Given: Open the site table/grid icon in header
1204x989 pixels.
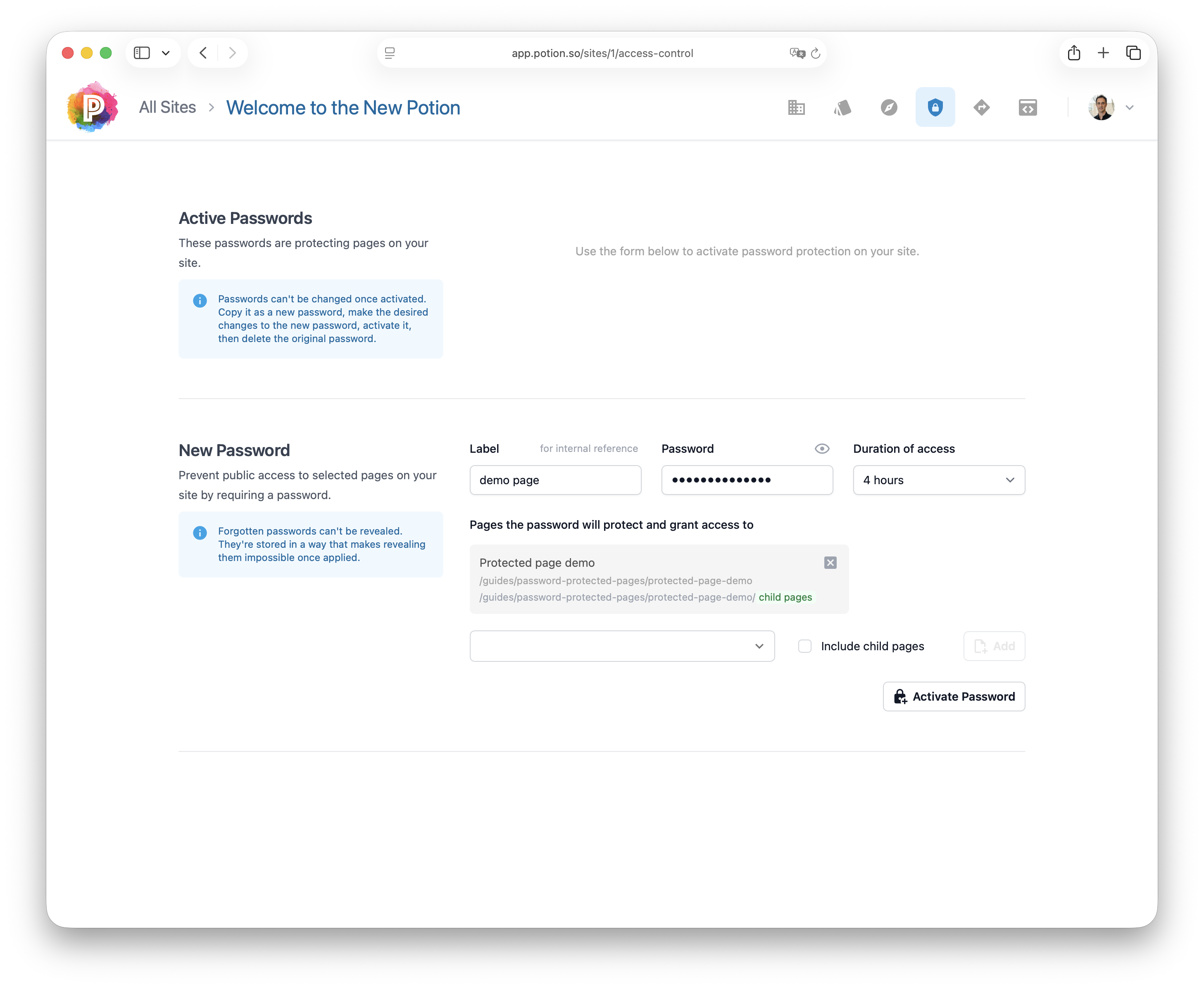Looking at the screenshot, I should [796, 107].
